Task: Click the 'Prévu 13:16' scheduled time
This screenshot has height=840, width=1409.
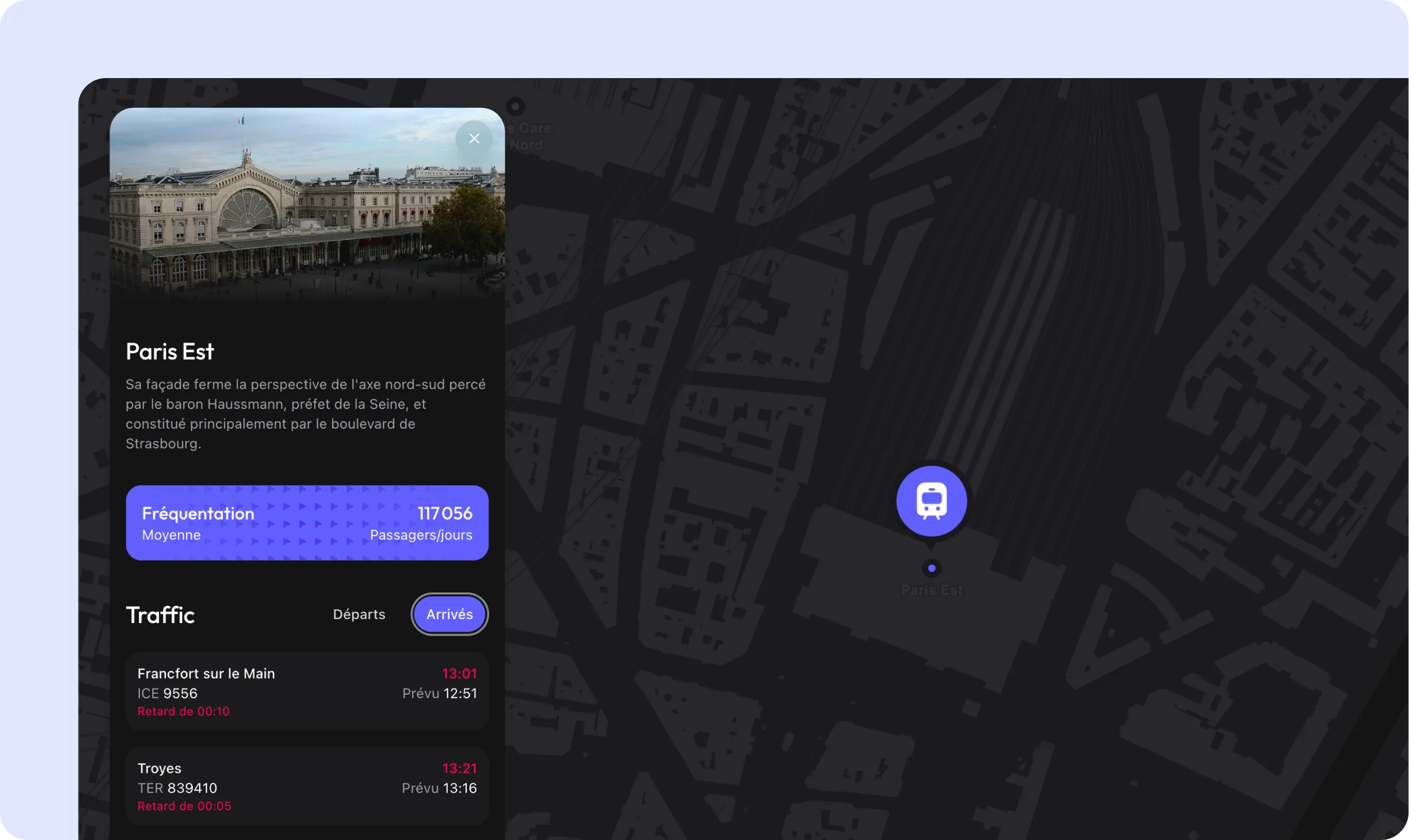Action: tap(439, 789)
